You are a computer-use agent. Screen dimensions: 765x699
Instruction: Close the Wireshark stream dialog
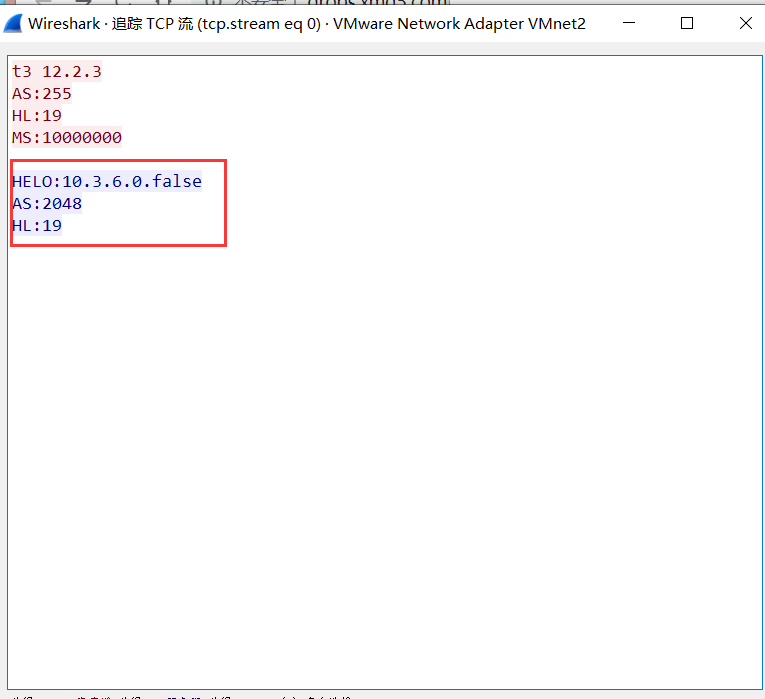(x=745, y=23)
